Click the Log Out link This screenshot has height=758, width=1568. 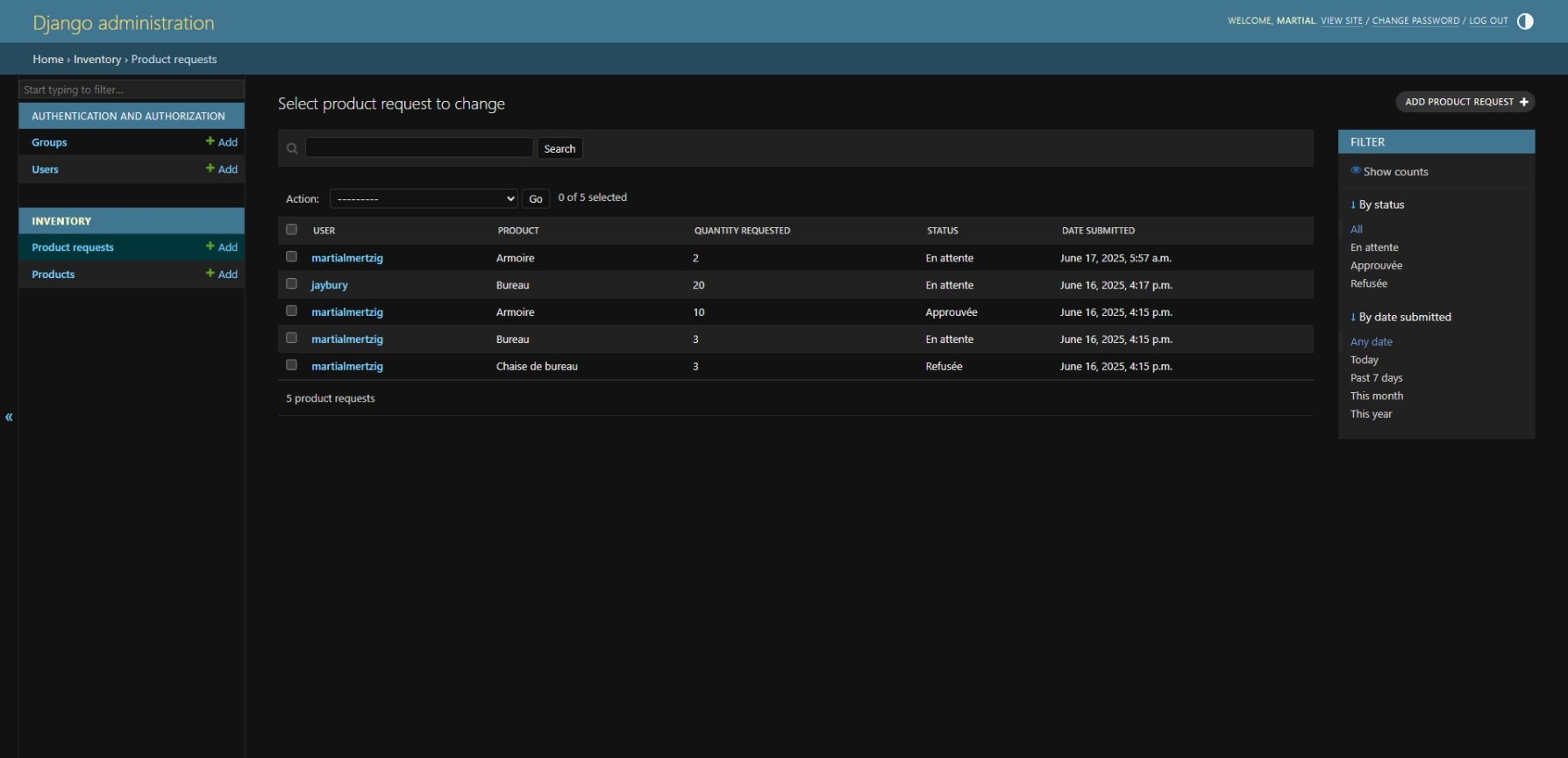pos(1488,21)
